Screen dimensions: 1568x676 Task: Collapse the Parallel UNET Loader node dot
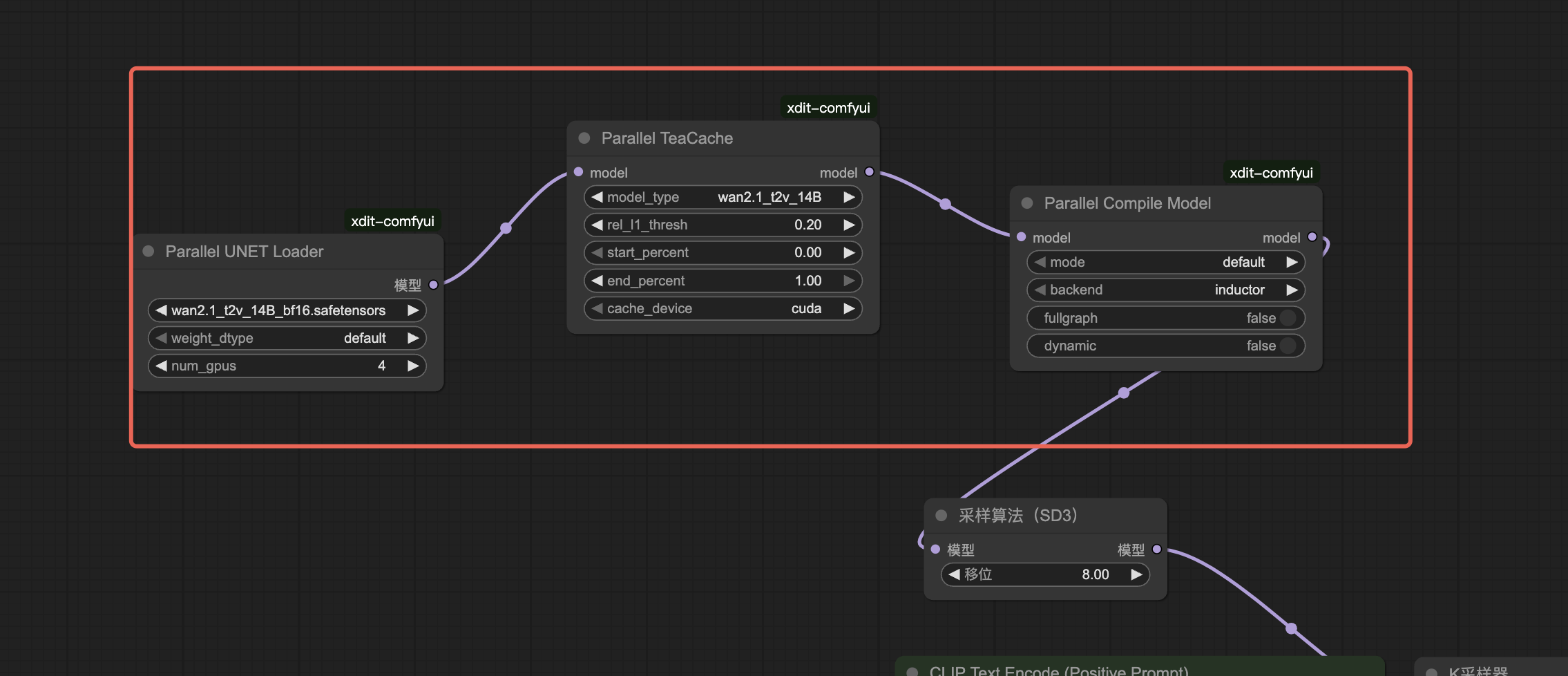[x=148, y=252]
